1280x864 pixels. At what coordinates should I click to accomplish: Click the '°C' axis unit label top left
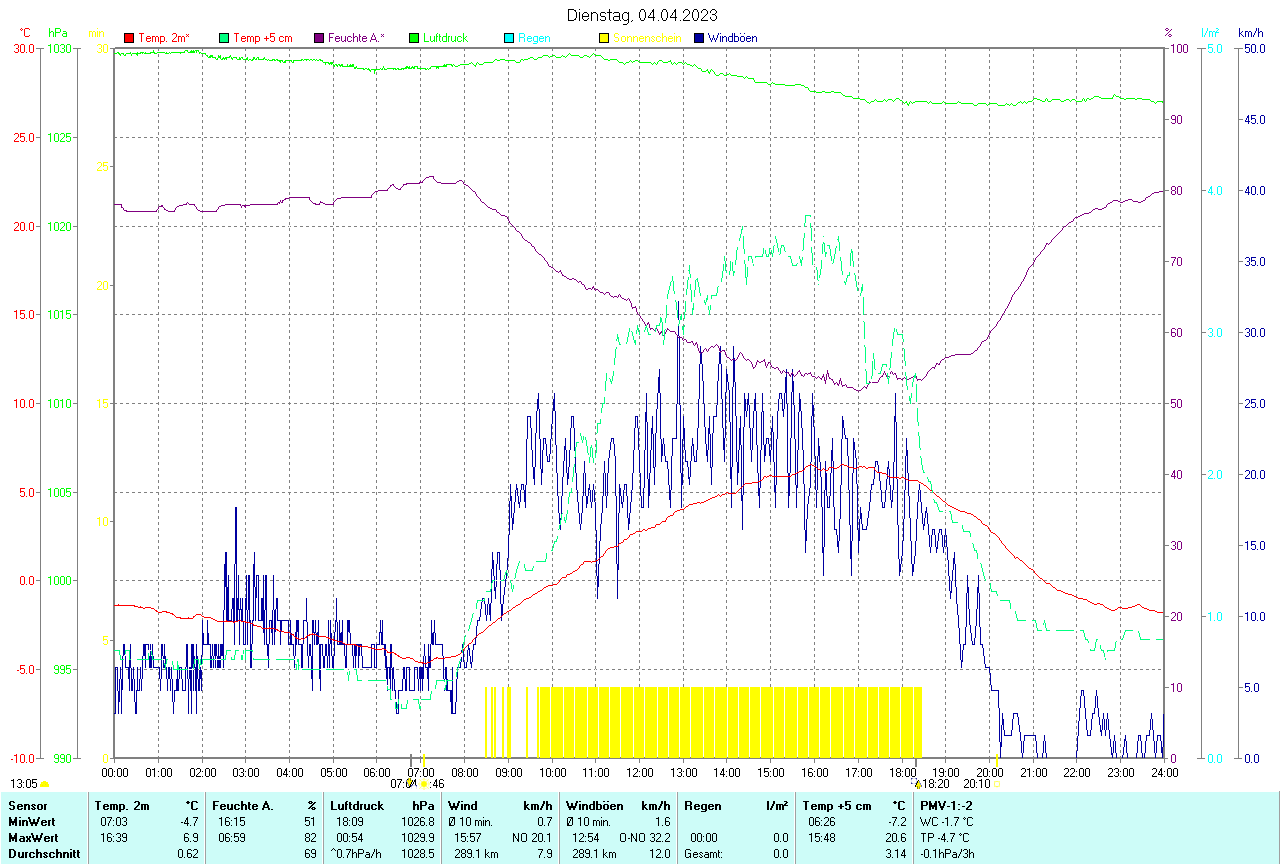25,33
